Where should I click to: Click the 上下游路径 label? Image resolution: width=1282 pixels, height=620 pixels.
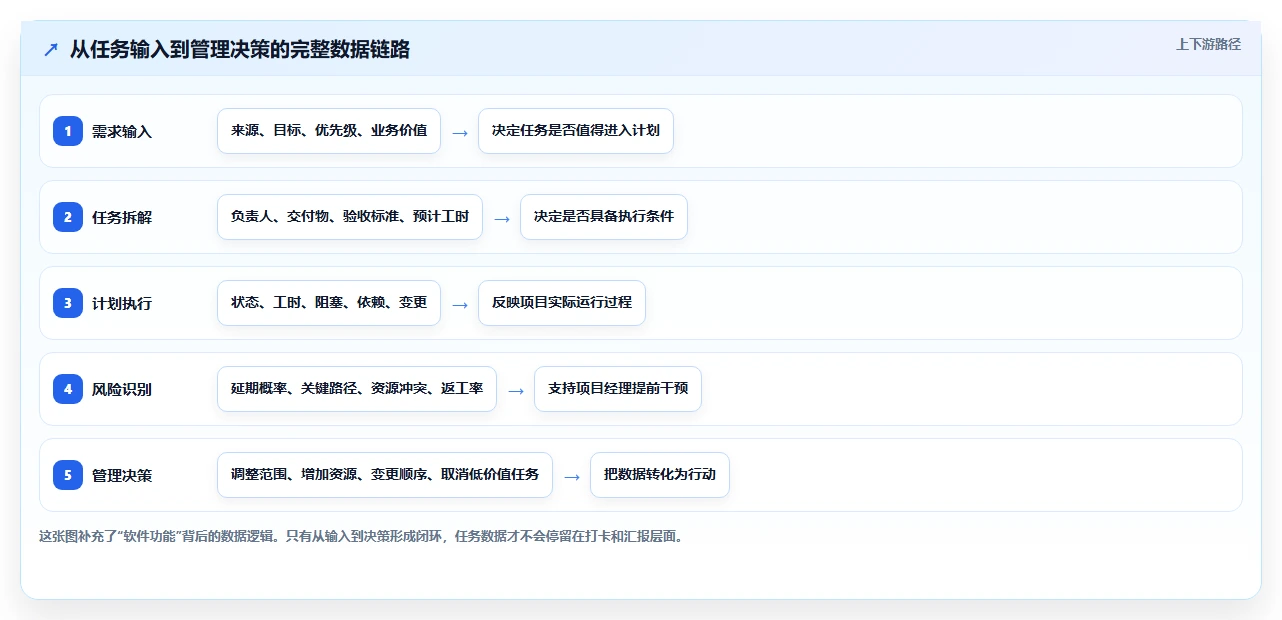[x=1208, y=44]
